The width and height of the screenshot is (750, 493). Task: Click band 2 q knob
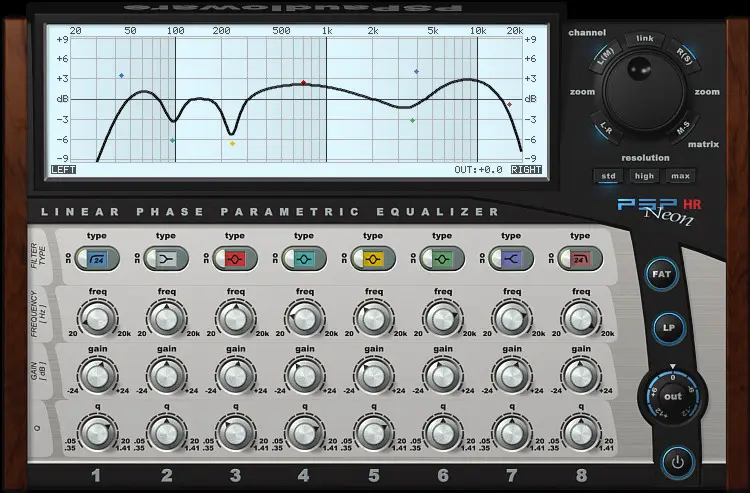click(166, 433)
